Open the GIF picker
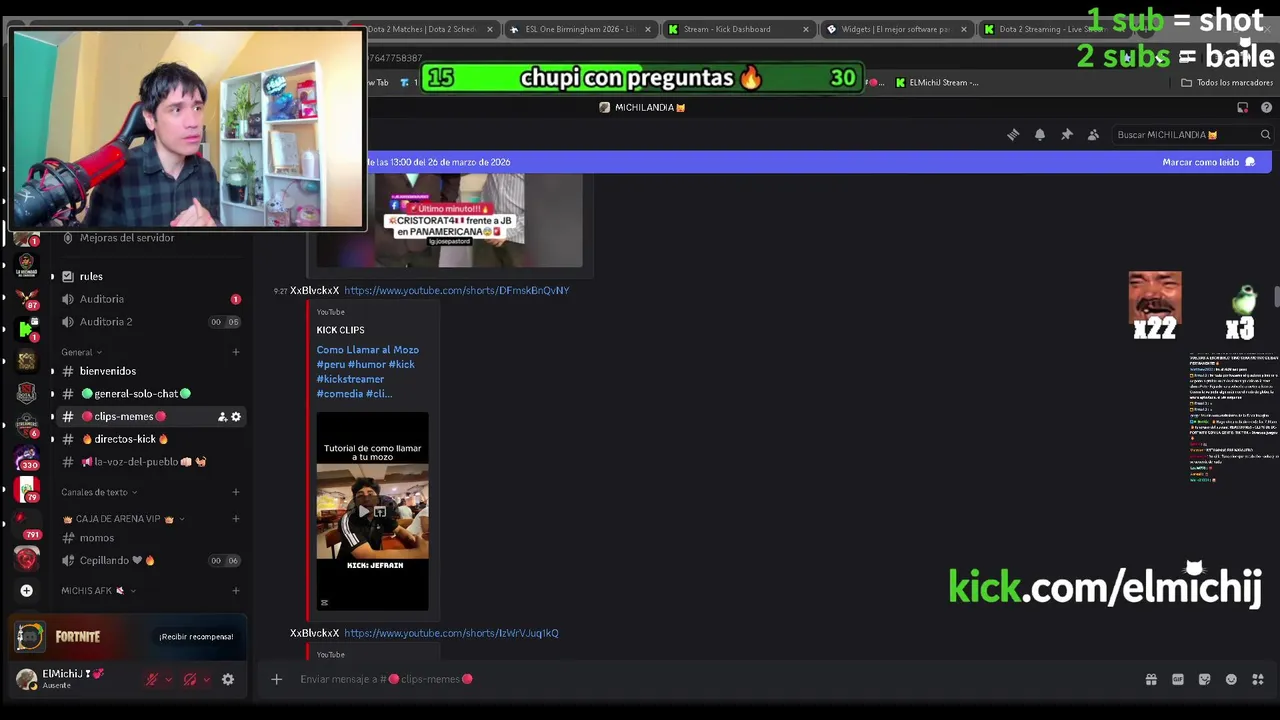The image size is (1280, 720). 1178,679
